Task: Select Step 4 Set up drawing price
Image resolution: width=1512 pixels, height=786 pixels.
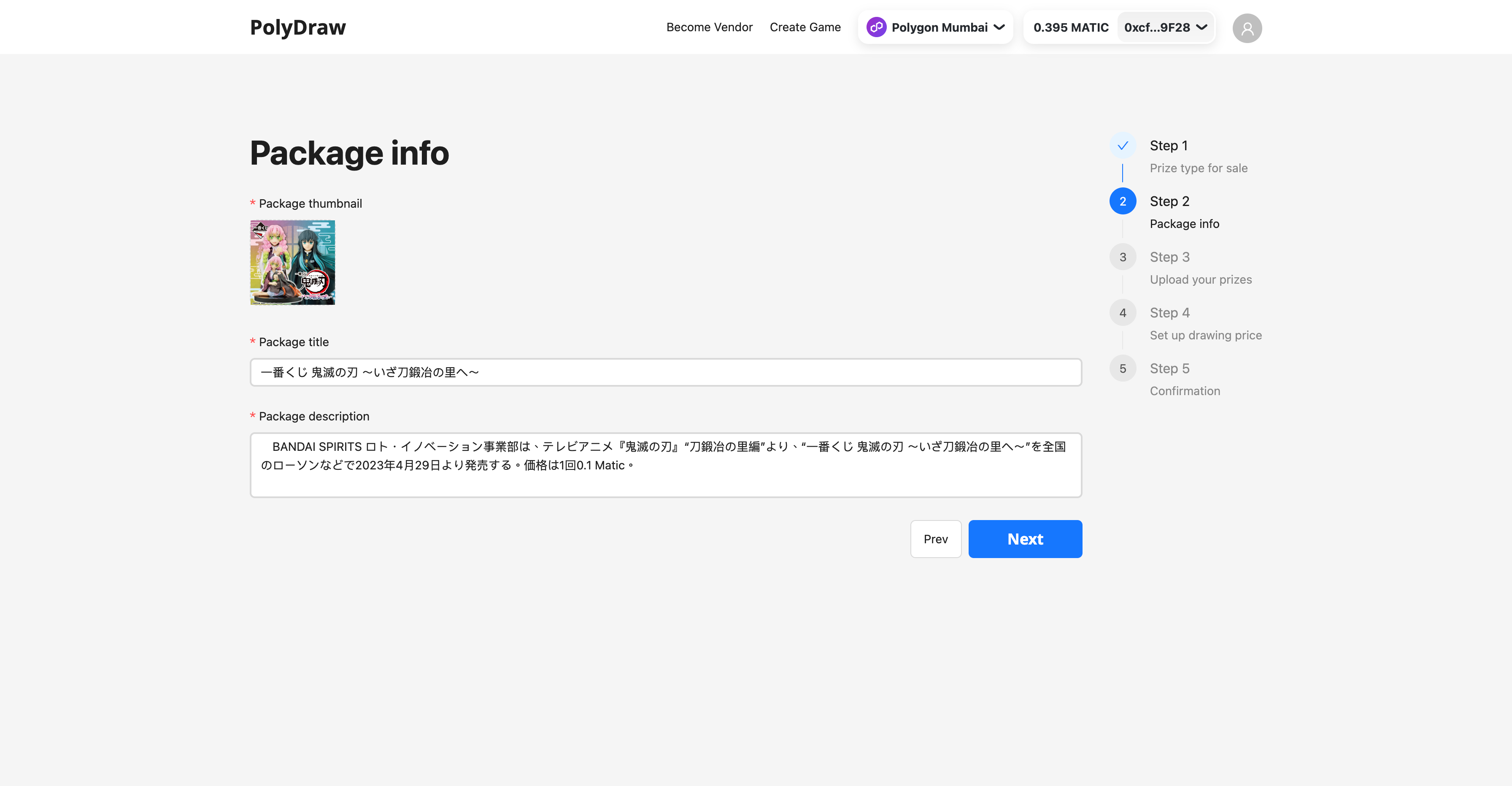Action: pos(1123,312)
